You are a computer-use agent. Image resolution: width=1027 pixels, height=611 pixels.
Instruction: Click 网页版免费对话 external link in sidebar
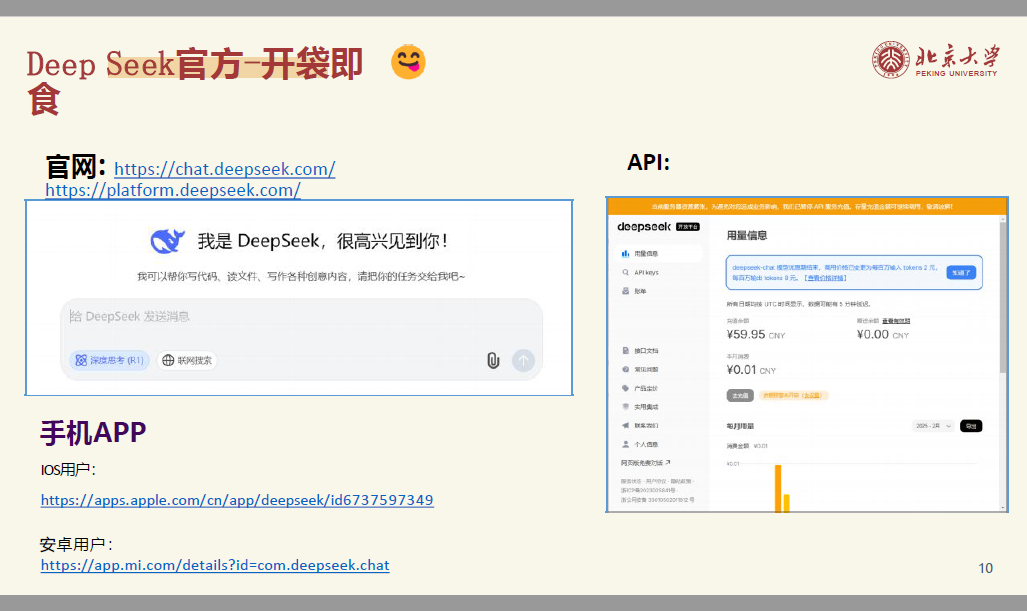[x=646, y=463]
